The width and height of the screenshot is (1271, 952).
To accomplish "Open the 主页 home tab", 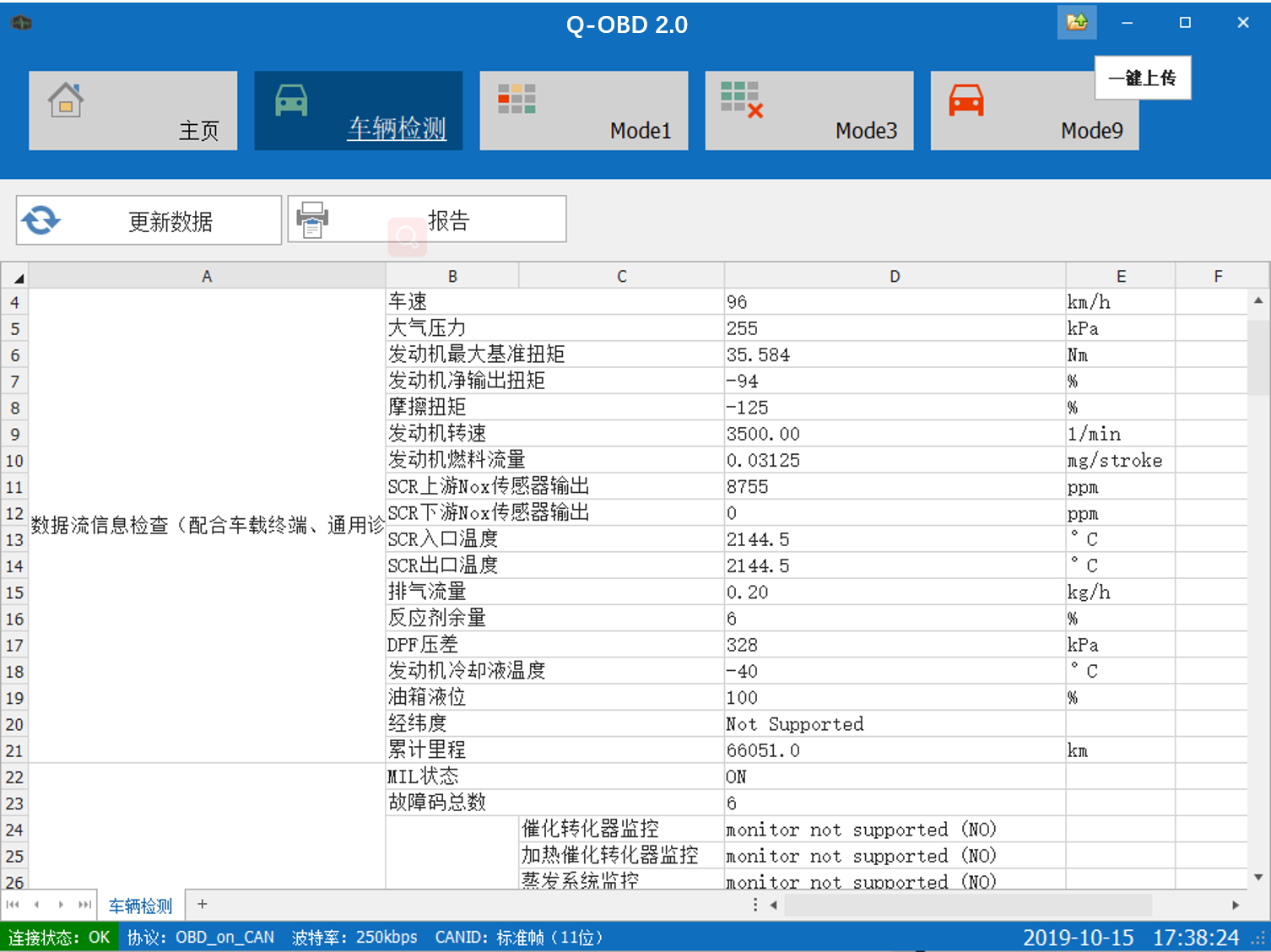I will pos(133,111).
